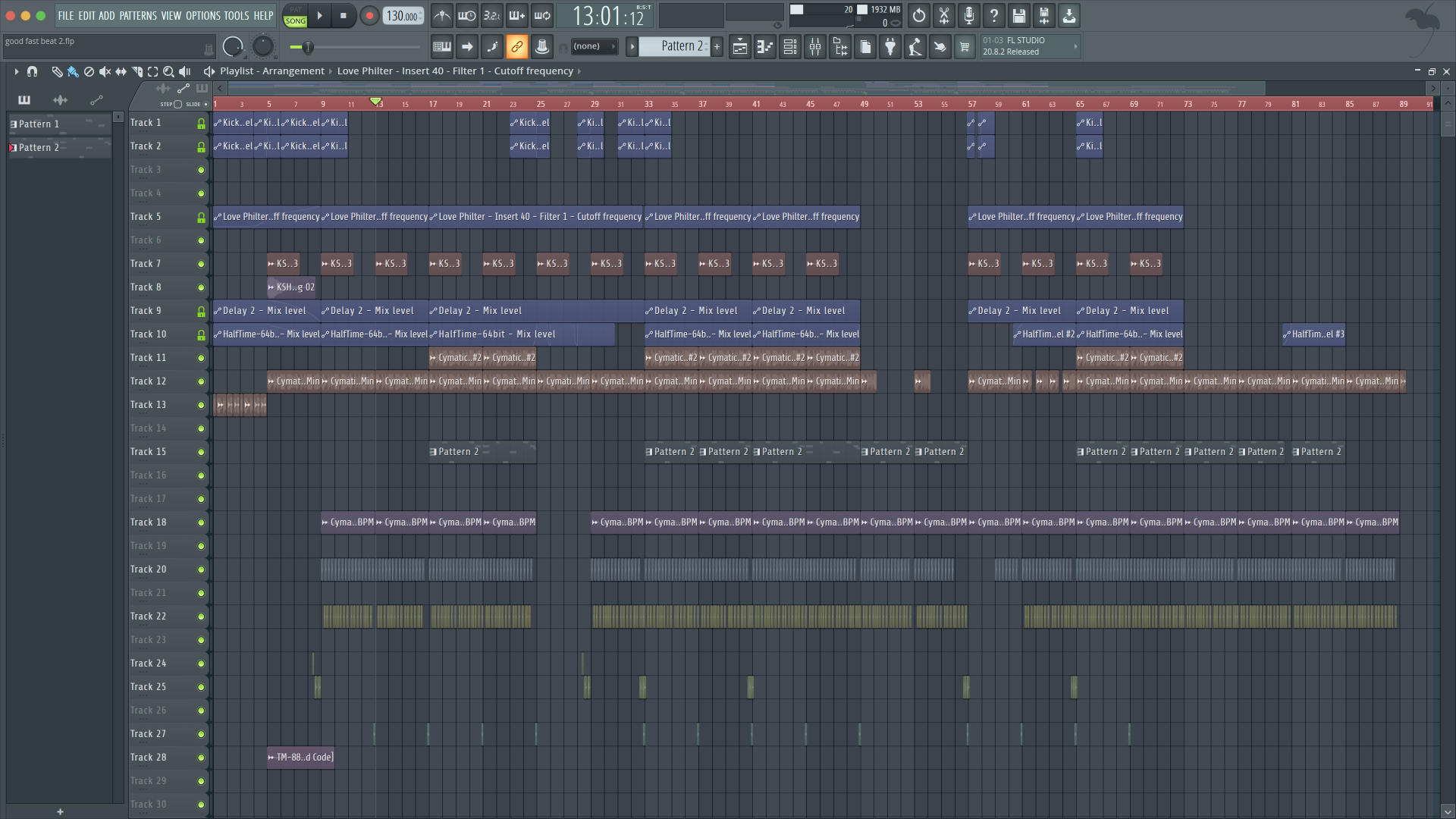The image size is (1456, 819).
Task: Open the playlist view icon
Action: pyautogui.click(x=740, y=47)
